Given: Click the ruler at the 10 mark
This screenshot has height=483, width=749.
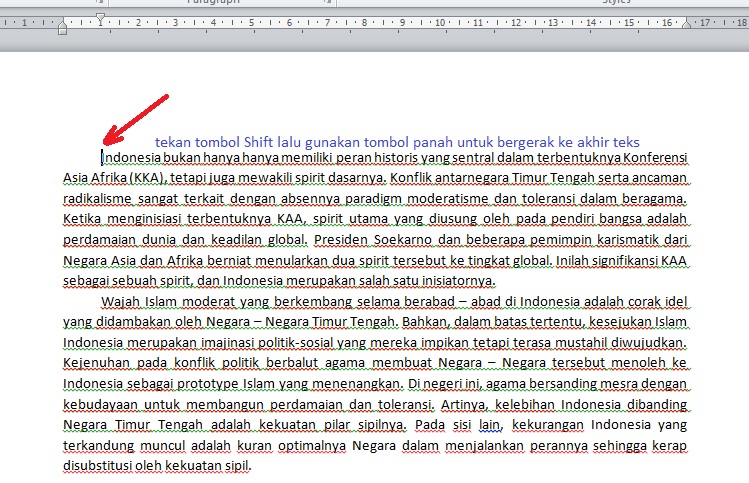Looking at the screenshot, I should coord(440,22).
